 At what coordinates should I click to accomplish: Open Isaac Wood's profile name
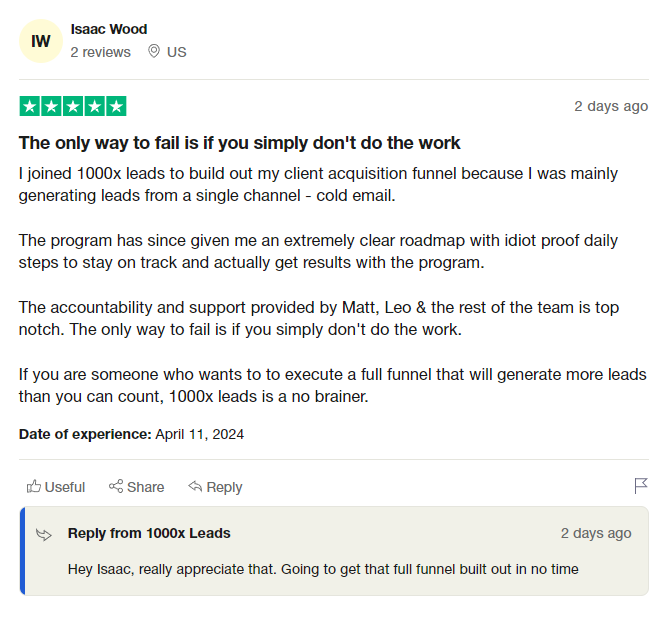tap(109, 29)
